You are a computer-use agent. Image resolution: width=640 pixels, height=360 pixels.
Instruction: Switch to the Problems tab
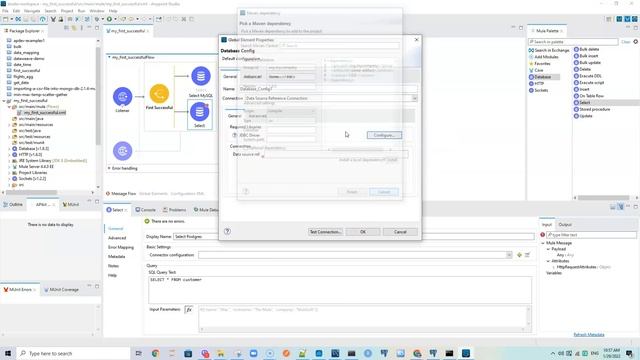coord(174,210)
